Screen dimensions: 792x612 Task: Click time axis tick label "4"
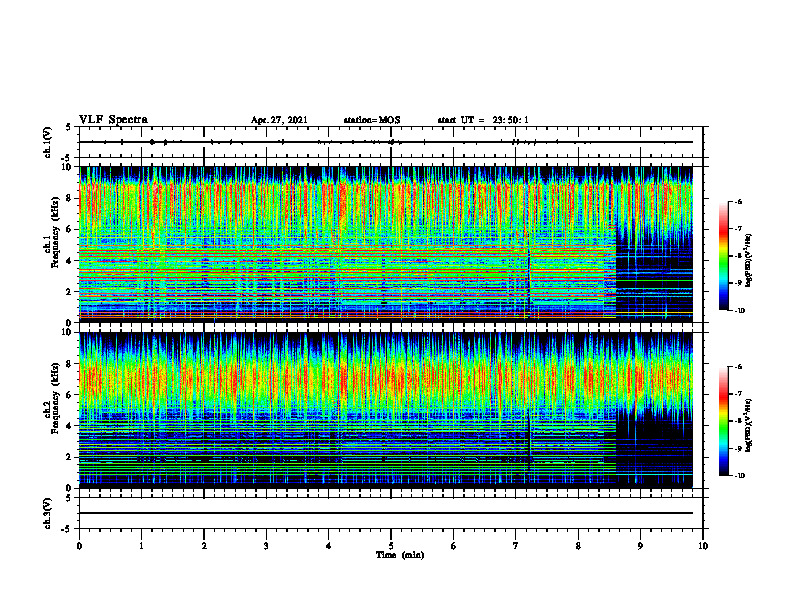point(329,546)
